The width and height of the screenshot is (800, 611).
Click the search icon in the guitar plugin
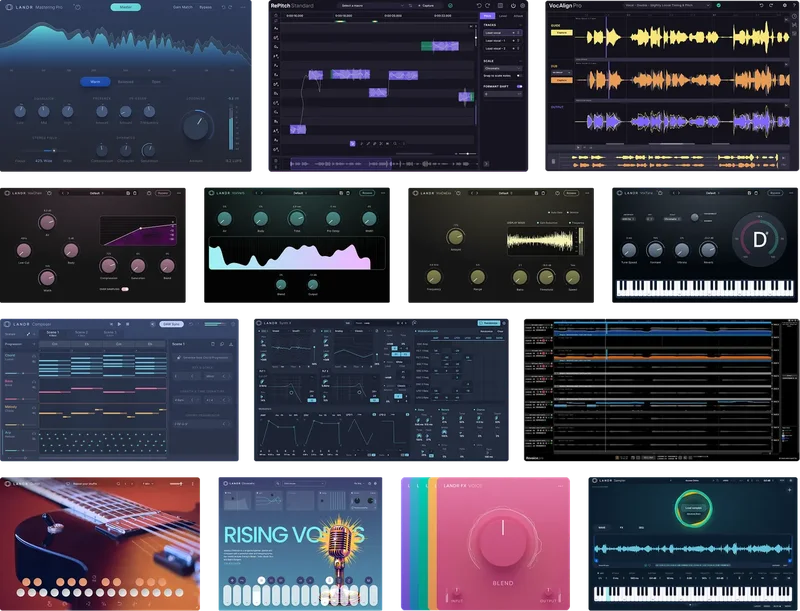coord(118,483)
